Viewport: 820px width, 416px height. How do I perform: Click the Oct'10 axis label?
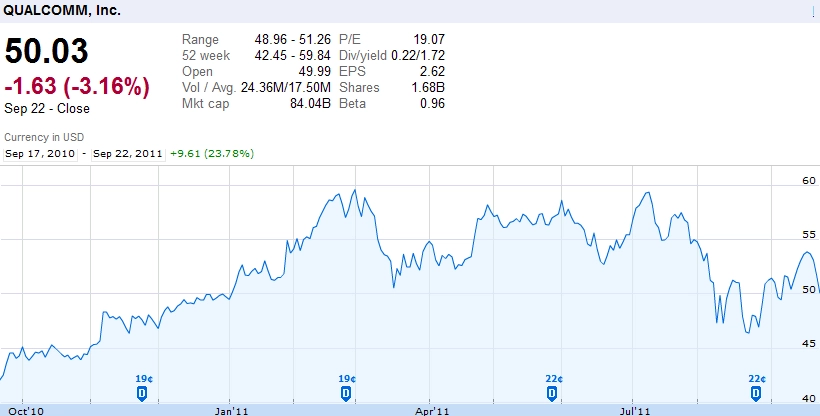[26, 411]
